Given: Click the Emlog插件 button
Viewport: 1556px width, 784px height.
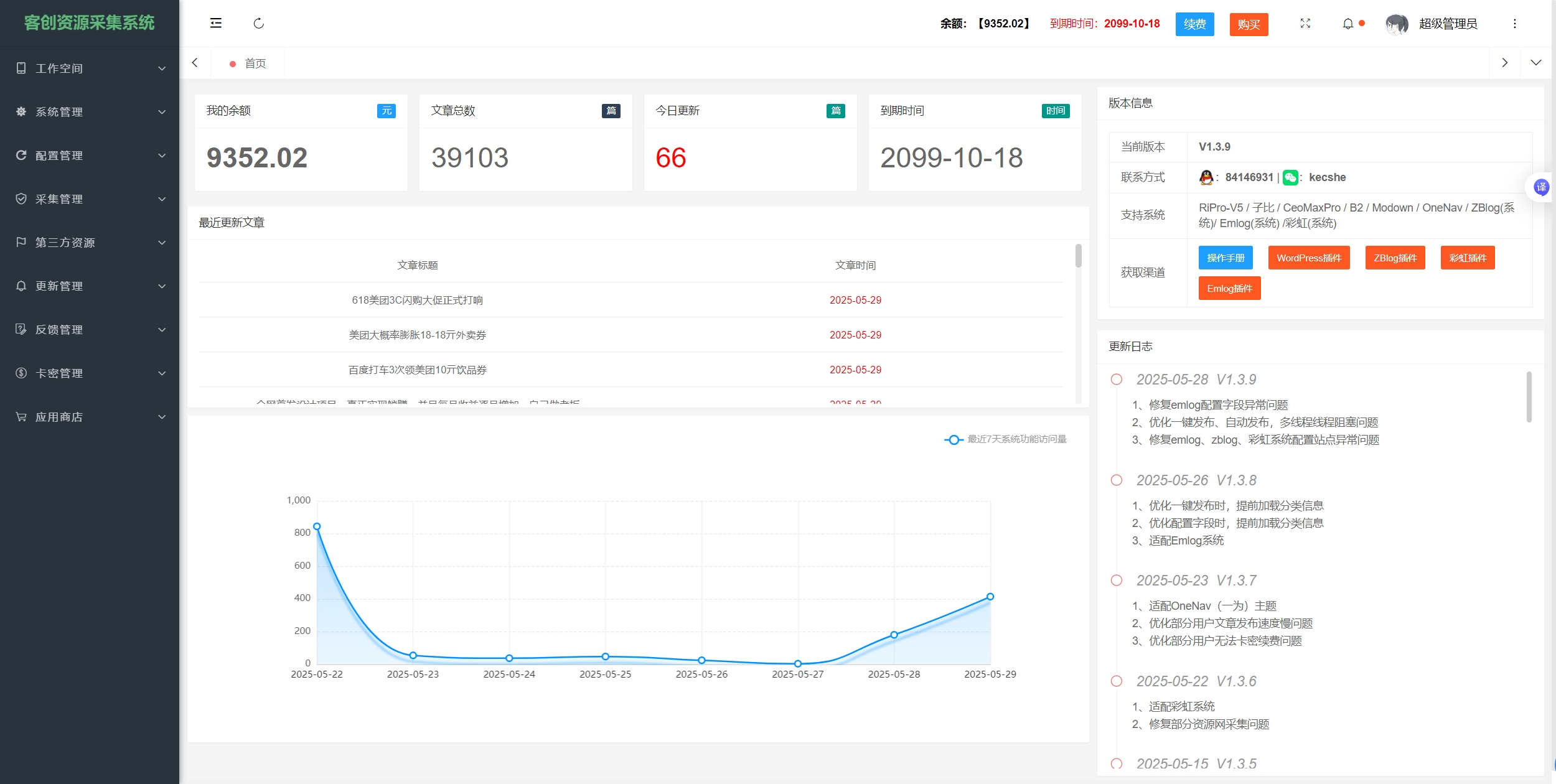Looking at the screenshot, I should point(1229,288).
